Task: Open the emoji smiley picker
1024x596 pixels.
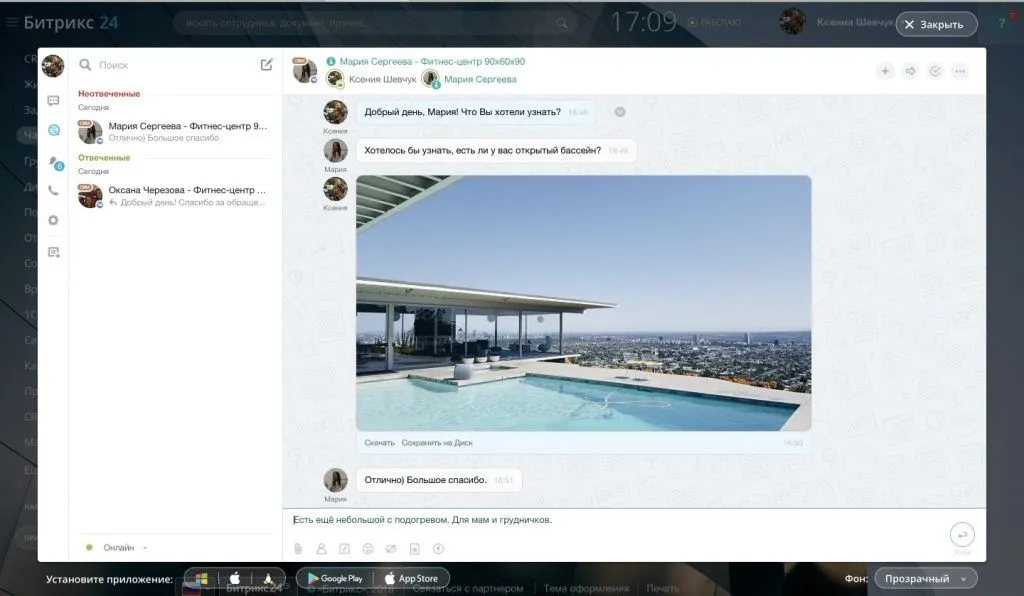Action: pyautogui.click(x=368, y=548)
